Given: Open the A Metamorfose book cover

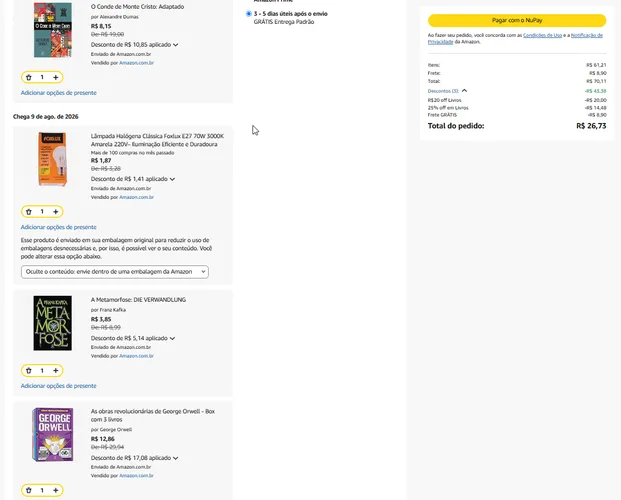Looking at the screenshot, I should click(53, 323).
